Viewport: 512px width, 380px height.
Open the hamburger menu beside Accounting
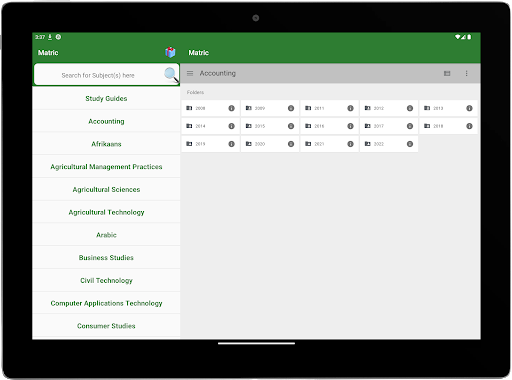click(x=190, y=73)
